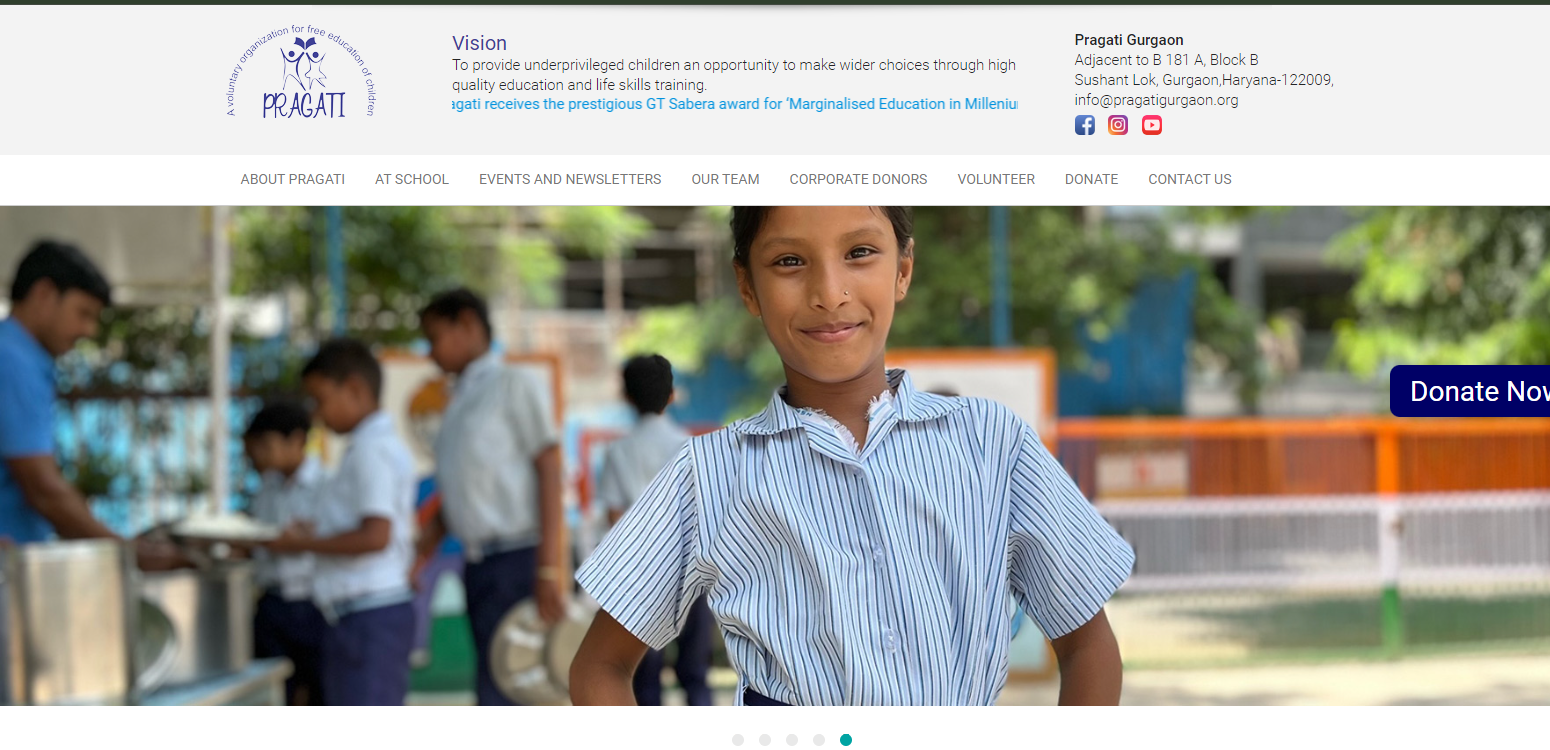Click the GT Sabera award news ticker
Viewport: 1550px width, 750px height.
(x=735, y=104)
